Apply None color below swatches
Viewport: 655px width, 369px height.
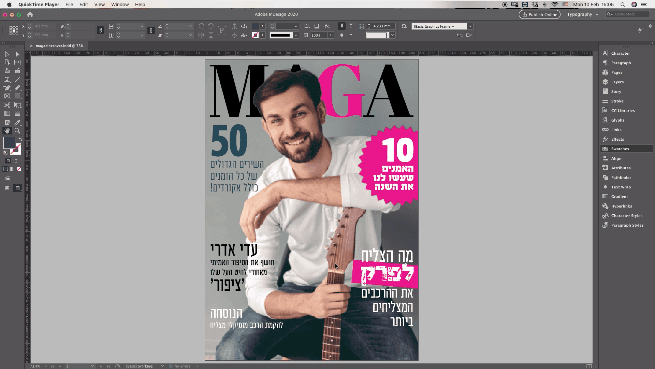pos(19,169)
